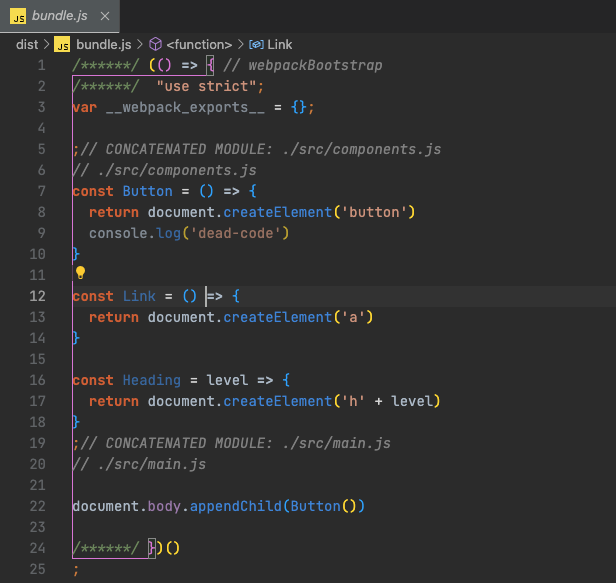Click the Heading constant name on line 16
This screenshot has height=583, width=616.
click(x=152, y=380)
